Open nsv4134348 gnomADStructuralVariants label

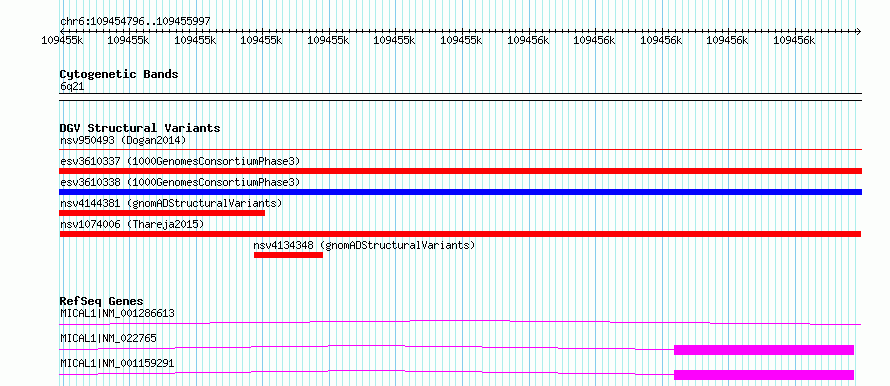(364, 245)
